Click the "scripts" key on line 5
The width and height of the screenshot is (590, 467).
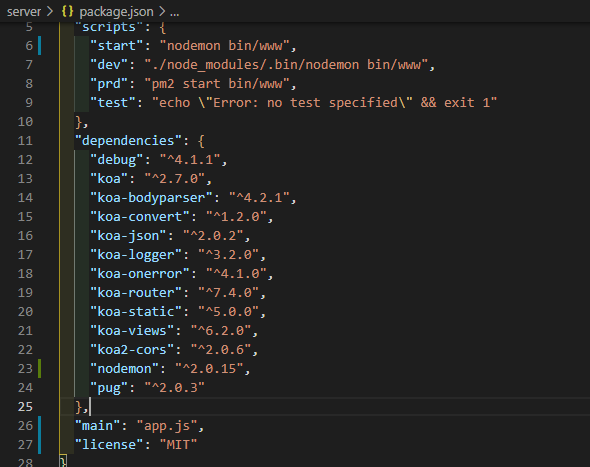(109, 27)
